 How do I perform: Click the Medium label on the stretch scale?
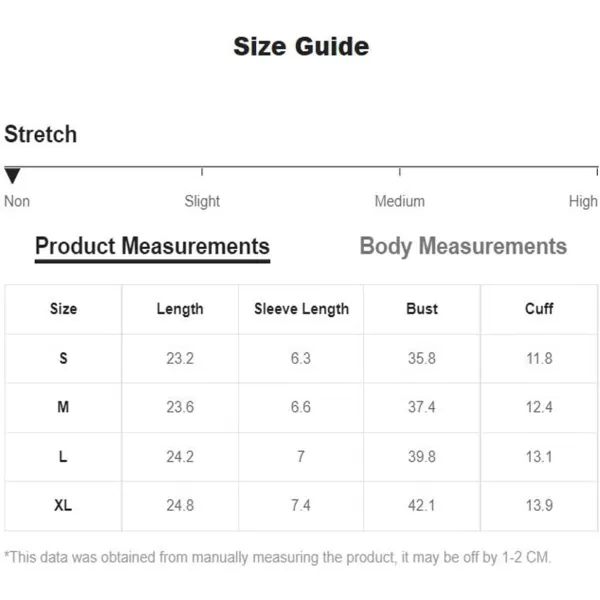pyautogui.click(x=399, y=201)
